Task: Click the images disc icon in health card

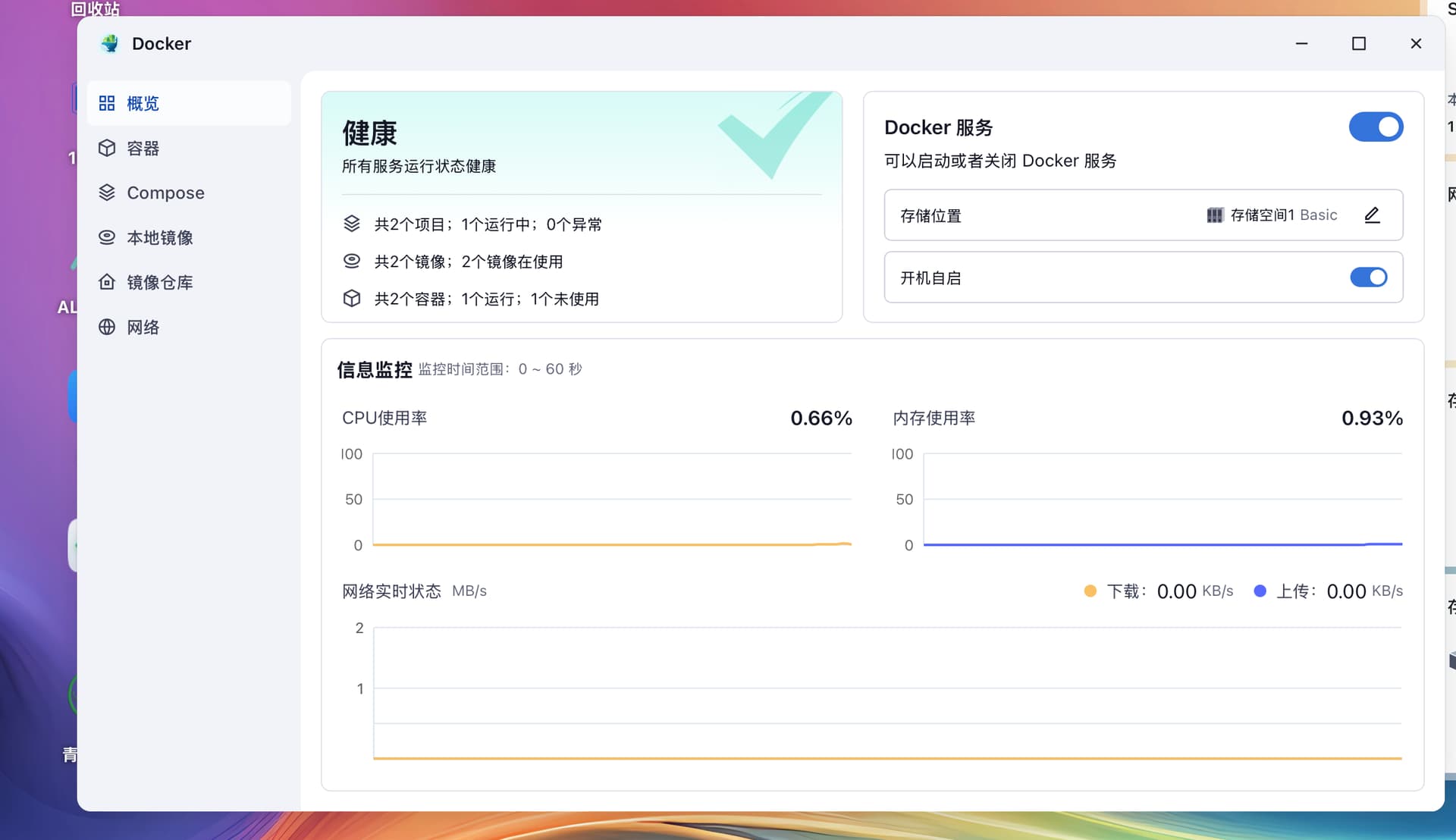Action: 352,261
